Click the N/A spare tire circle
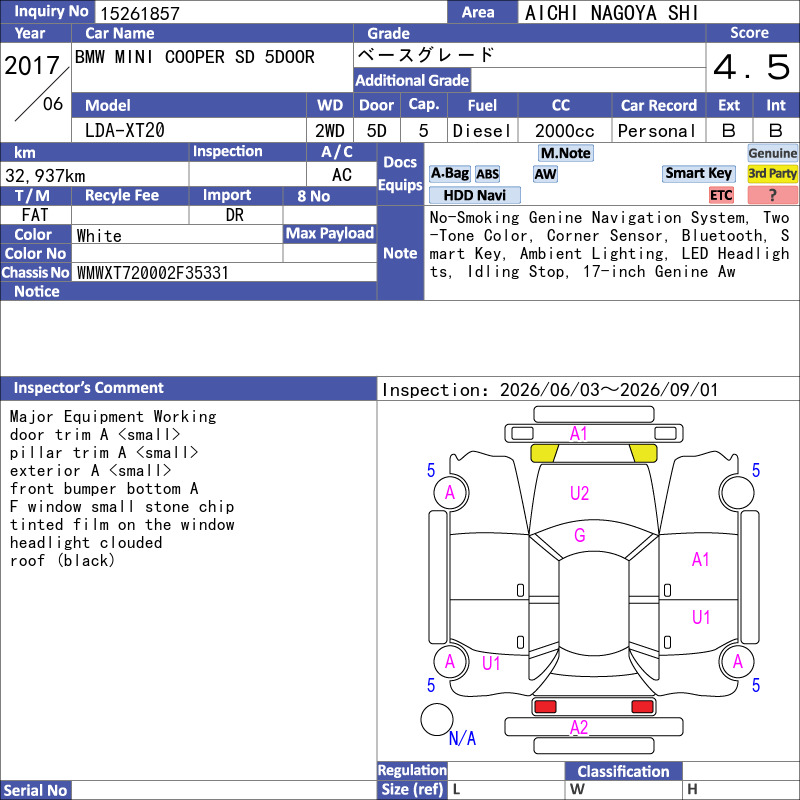 click(x=437, y=719)
